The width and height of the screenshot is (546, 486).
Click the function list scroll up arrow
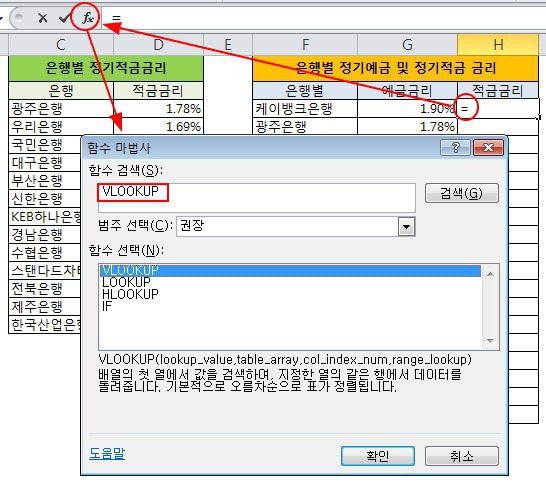click(x=490, y=274)
